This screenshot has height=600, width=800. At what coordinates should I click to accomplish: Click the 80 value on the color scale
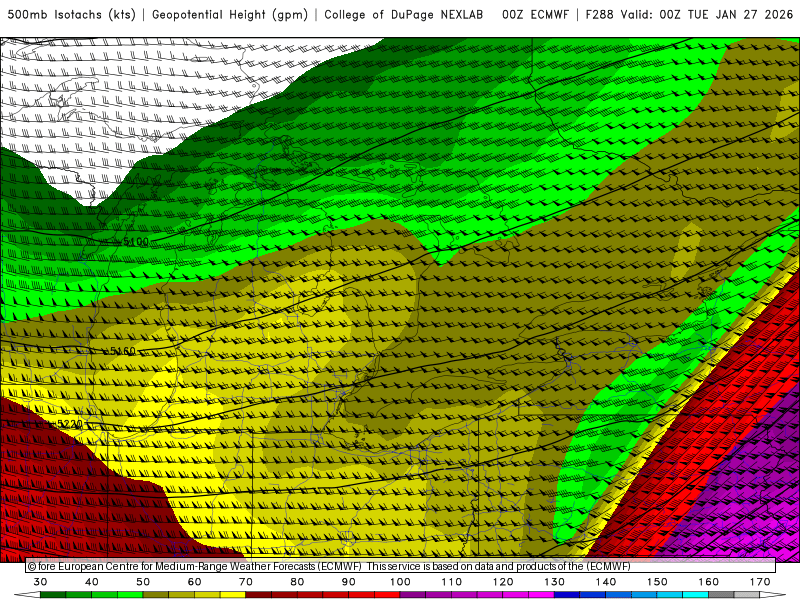coord(297,582)
